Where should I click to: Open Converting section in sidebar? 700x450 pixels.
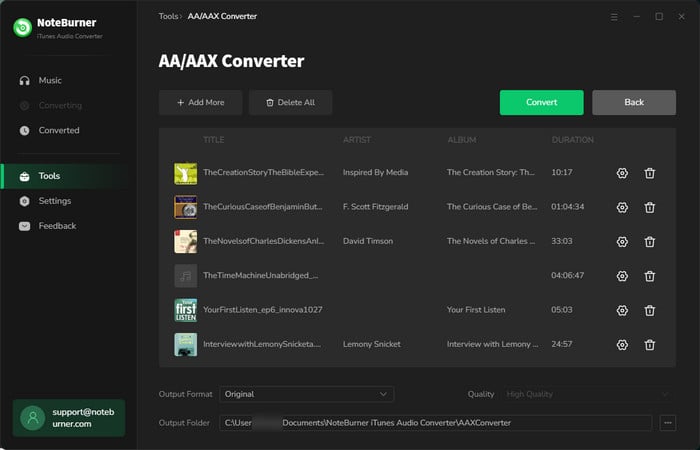click(x=69, y=105)
